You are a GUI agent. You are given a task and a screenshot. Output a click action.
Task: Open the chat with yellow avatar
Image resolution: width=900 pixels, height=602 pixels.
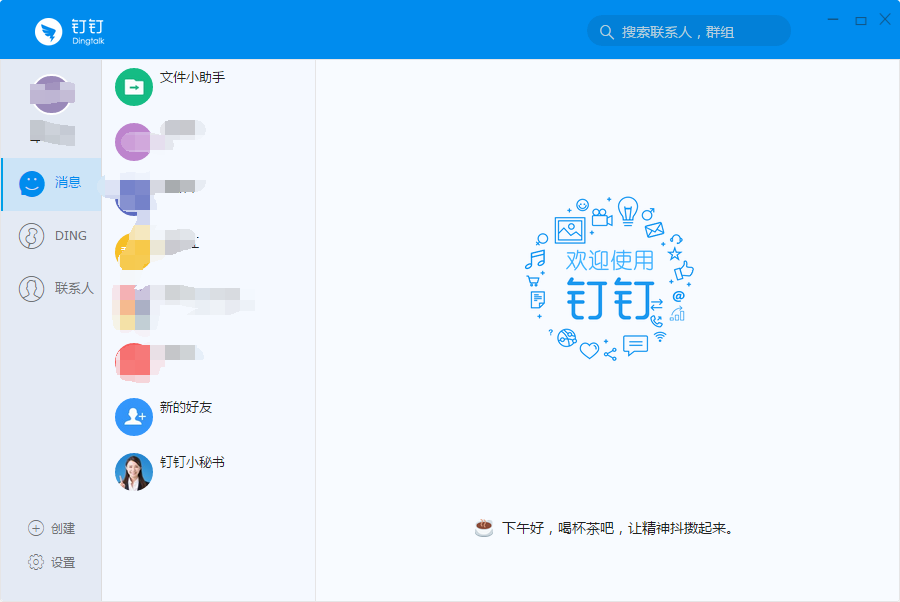[x=134, y=251]
